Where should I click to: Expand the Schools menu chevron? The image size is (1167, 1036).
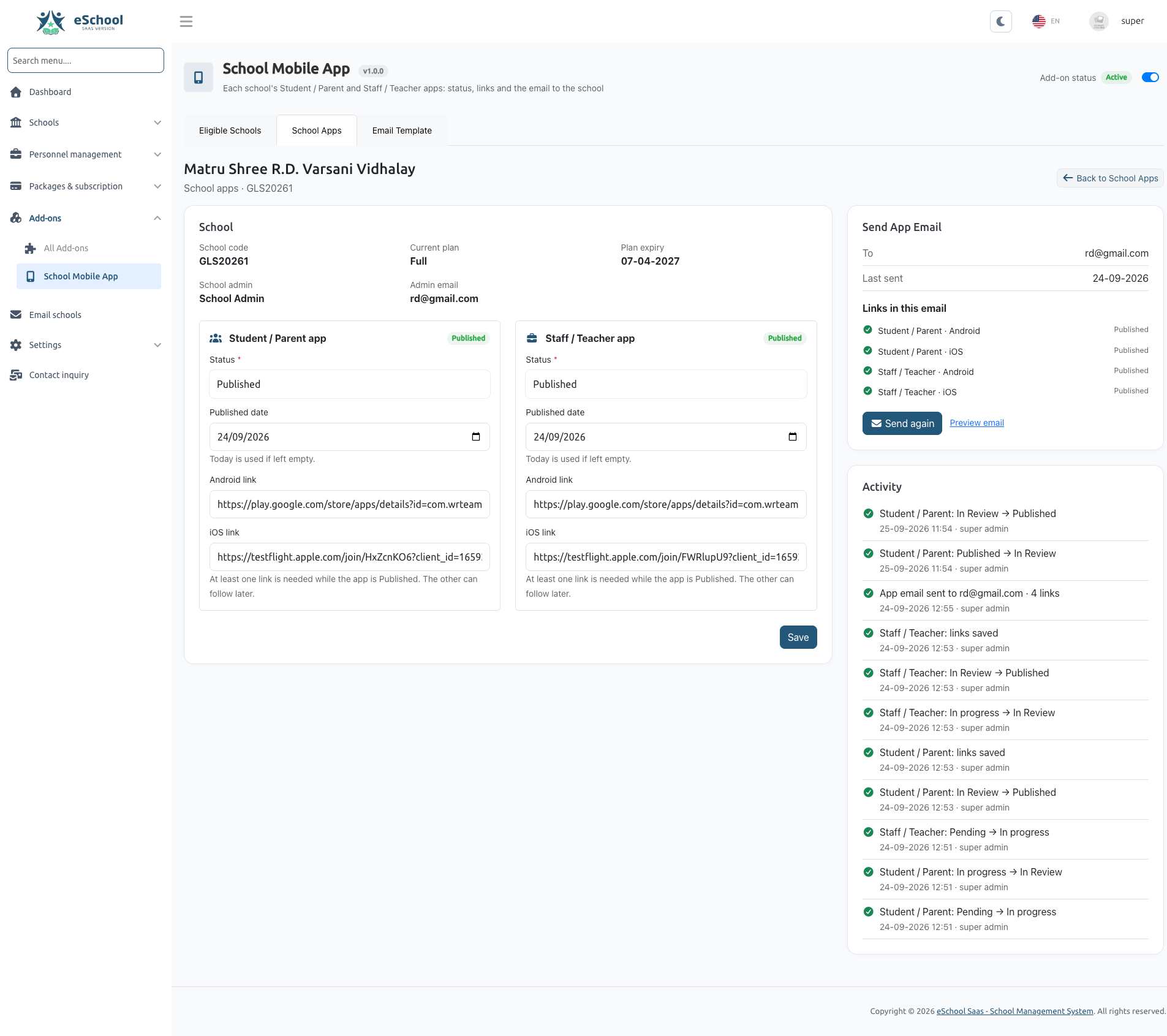(157, 123)
